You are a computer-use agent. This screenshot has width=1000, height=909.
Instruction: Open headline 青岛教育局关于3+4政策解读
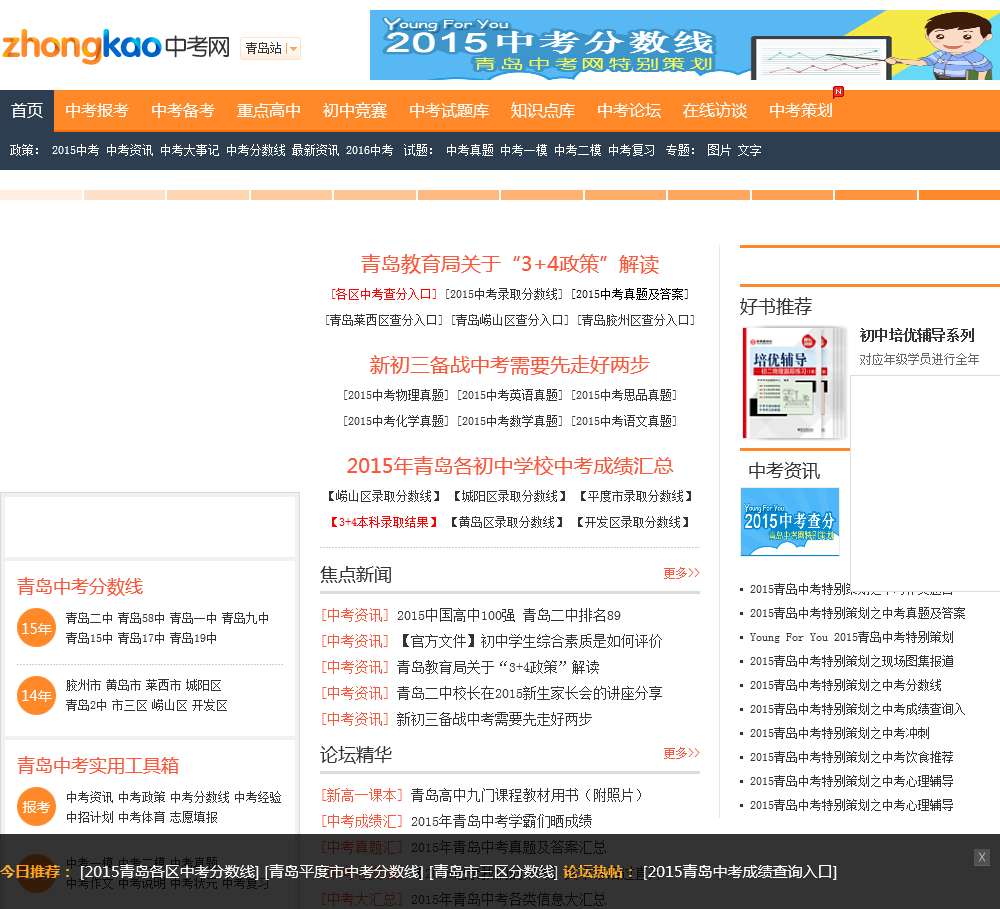click(x=510, y=264)
